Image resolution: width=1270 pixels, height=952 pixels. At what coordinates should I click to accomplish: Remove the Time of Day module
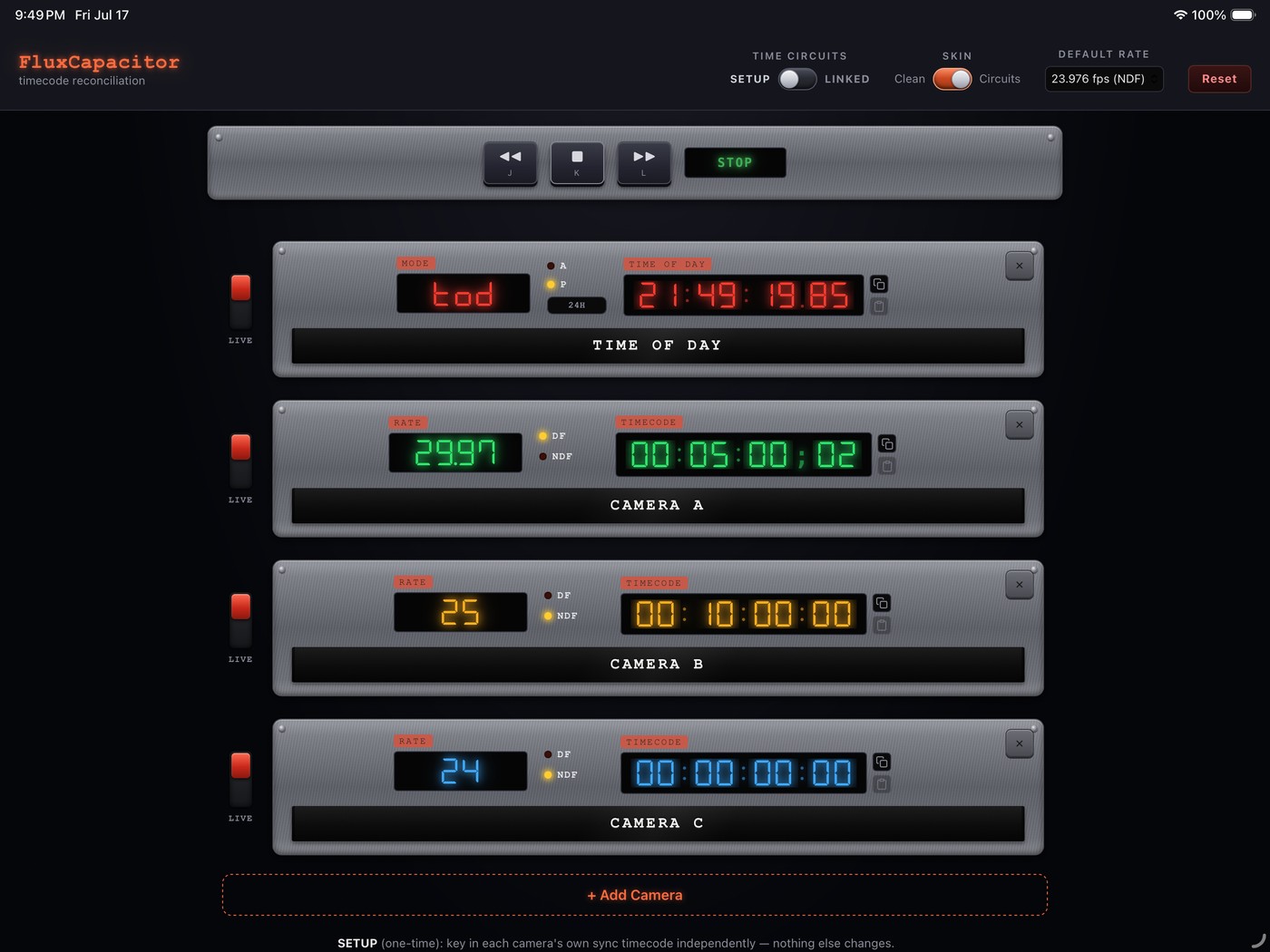tap(1020, 266)
